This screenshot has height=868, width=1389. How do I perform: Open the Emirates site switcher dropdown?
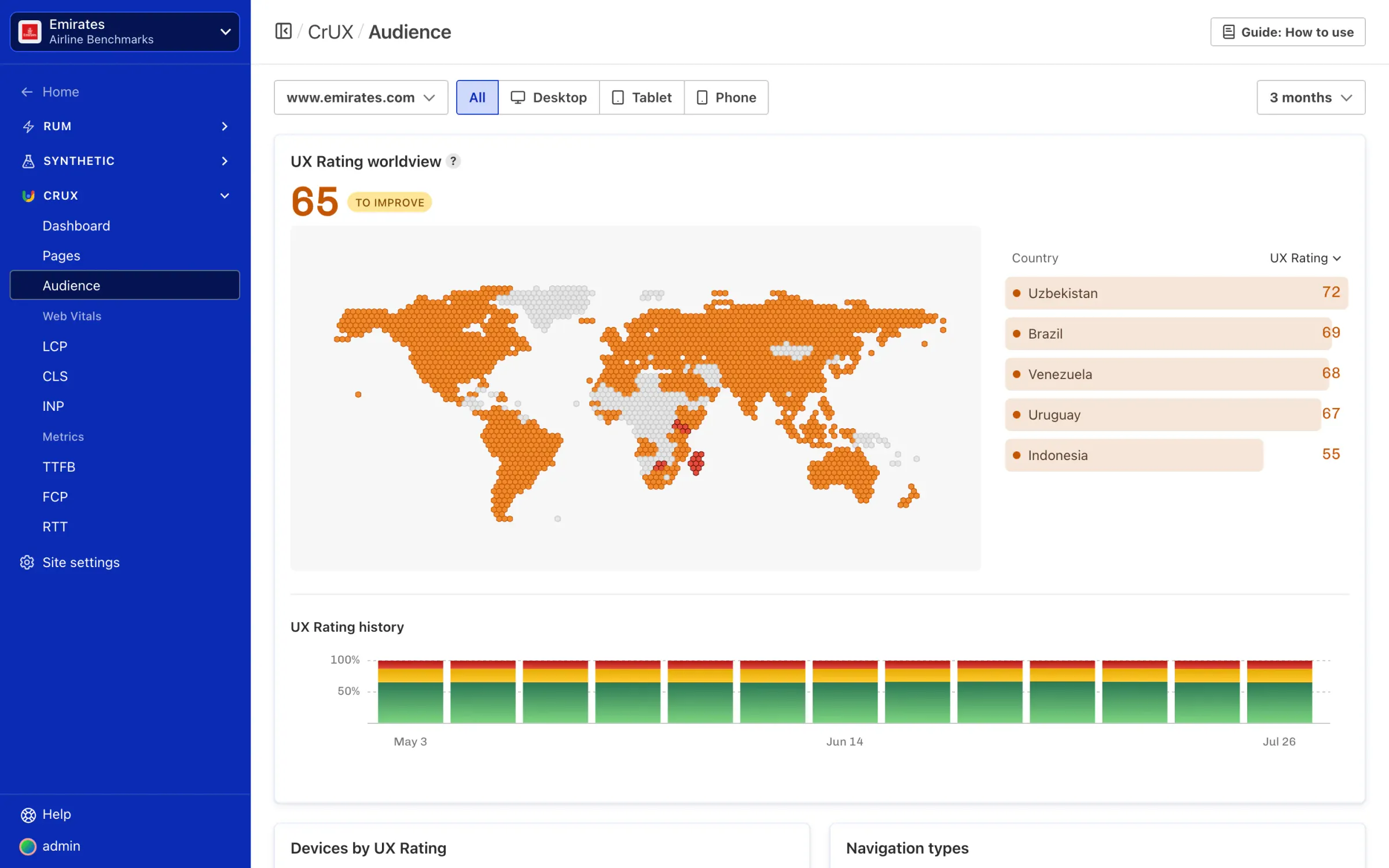coord(124,32)
